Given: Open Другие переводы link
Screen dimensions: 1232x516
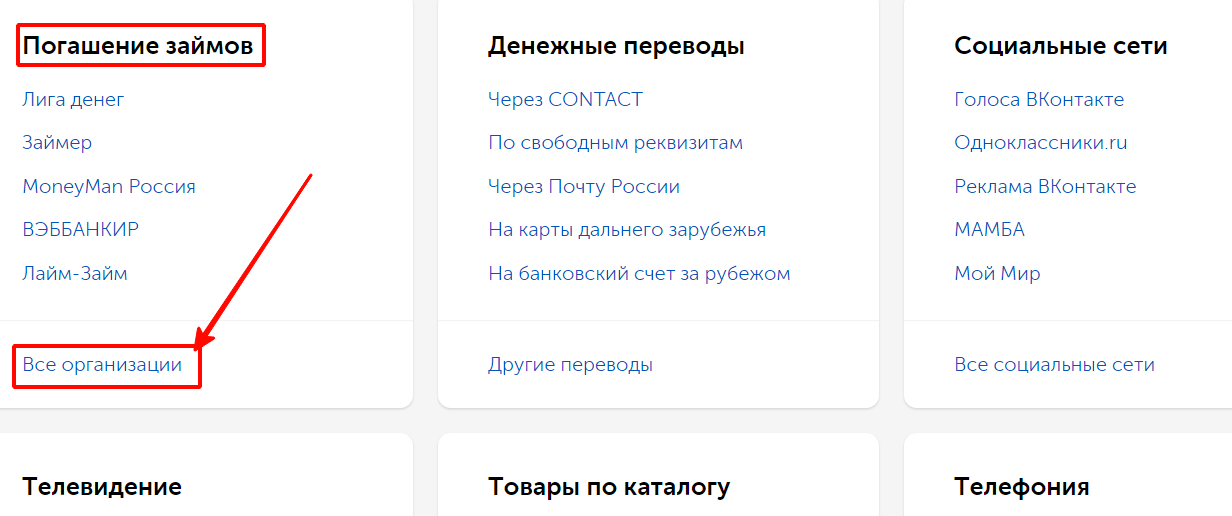Looking at the screenshot, I should pyautogui.click(x=570, y=365).
